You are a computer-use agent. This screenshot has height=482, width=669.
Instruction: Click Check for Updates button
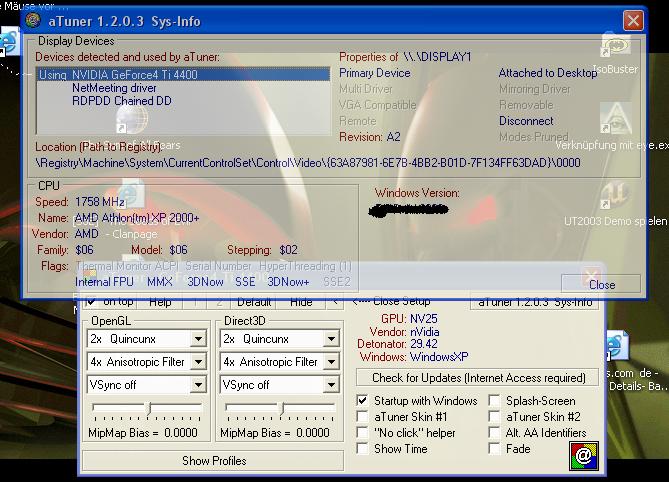click(478, 378)
